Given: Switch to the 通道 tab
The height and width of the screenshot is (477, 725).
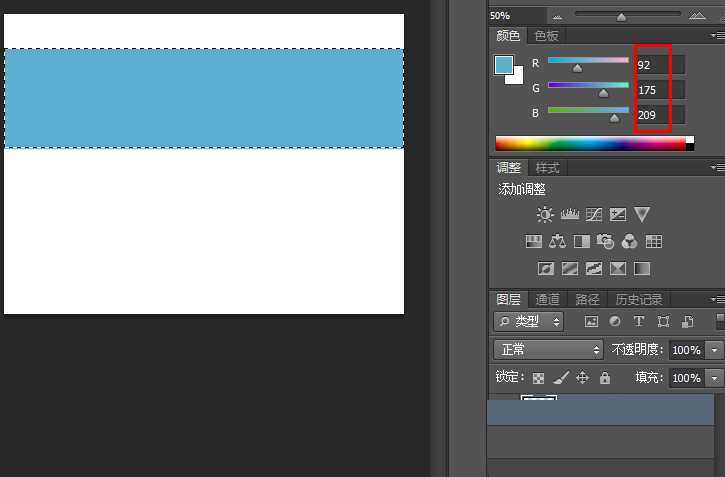Looking at the screenshot, I should click(x=547, y=300).
